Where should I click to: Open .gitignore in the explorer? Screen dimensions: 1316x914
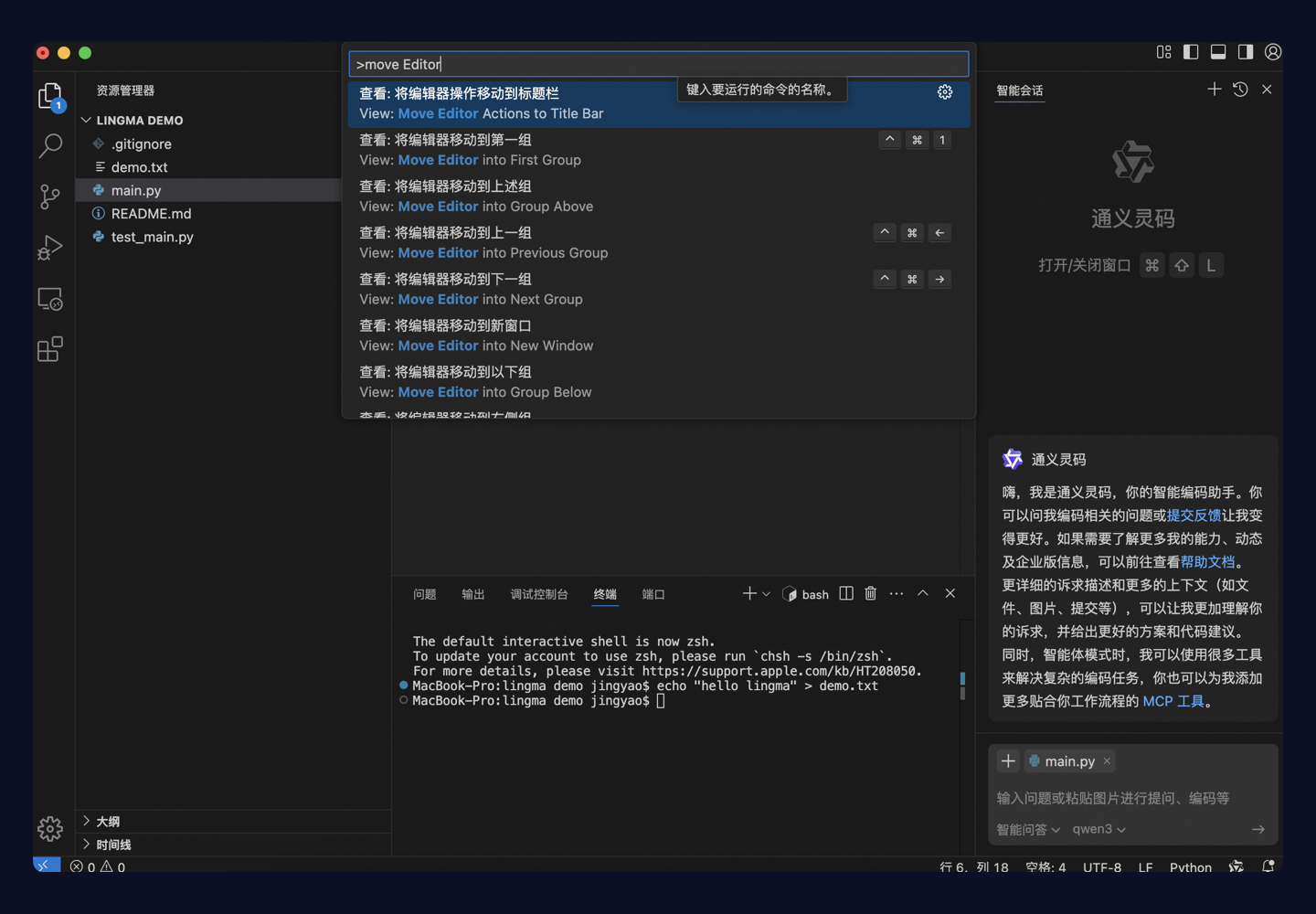click(141, 143)
